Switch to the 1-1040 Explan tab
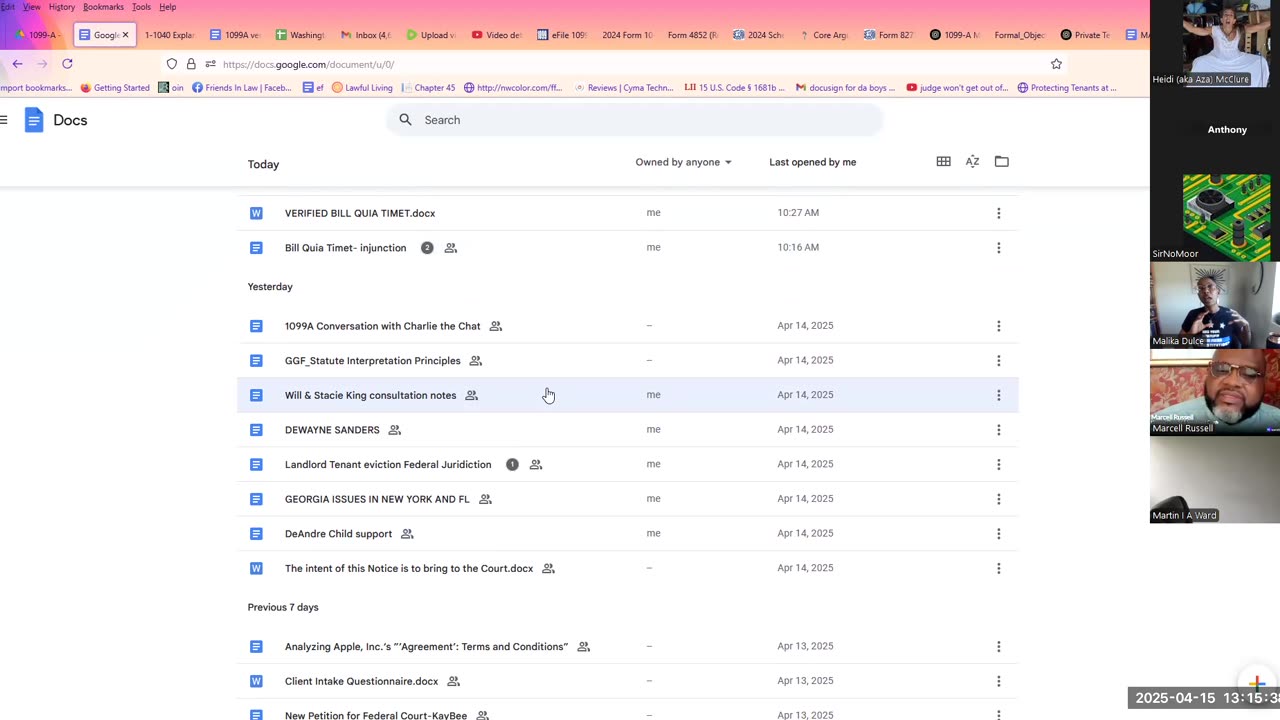This screenshot has width=1280, height=720. pos(168,35)
